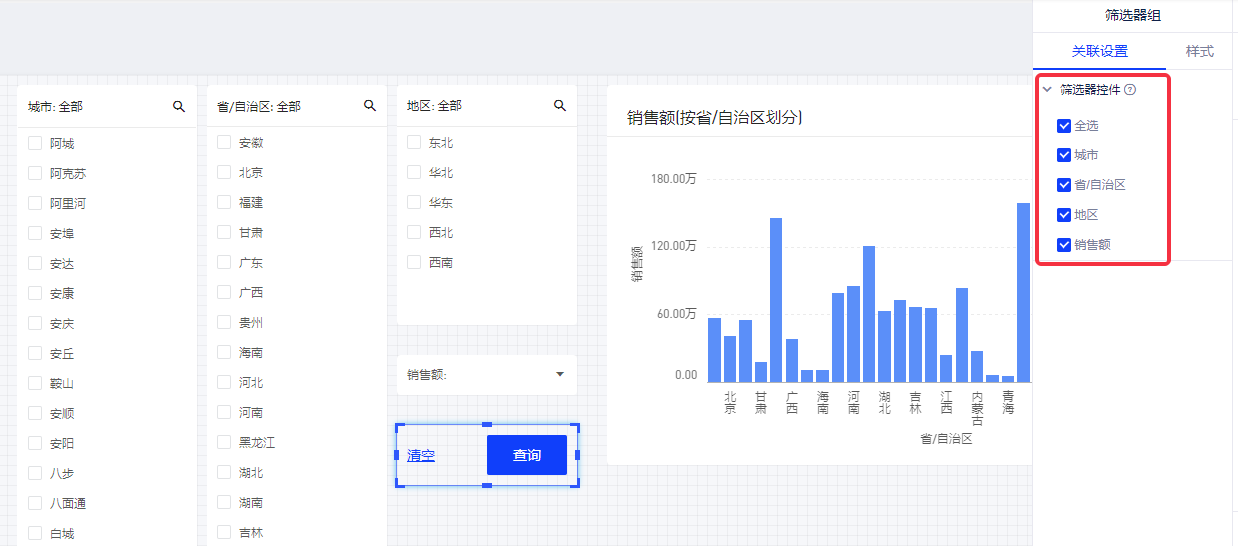
Task: Click the help icon beside 筛选器控件
Action: [1130, 90]
